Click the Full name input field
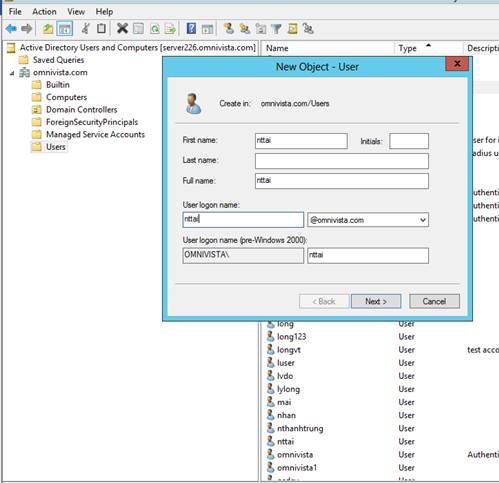This screenshot has height=483, width=499. pos(342,181)
